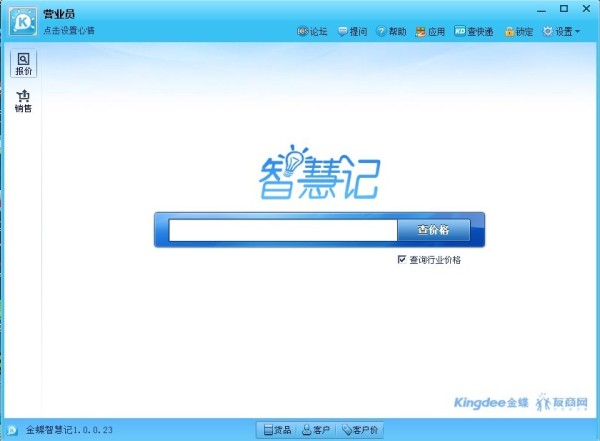Click the Kingdee app avatar logo
Viewport: 600px width, 441px height.
(23, 21)
